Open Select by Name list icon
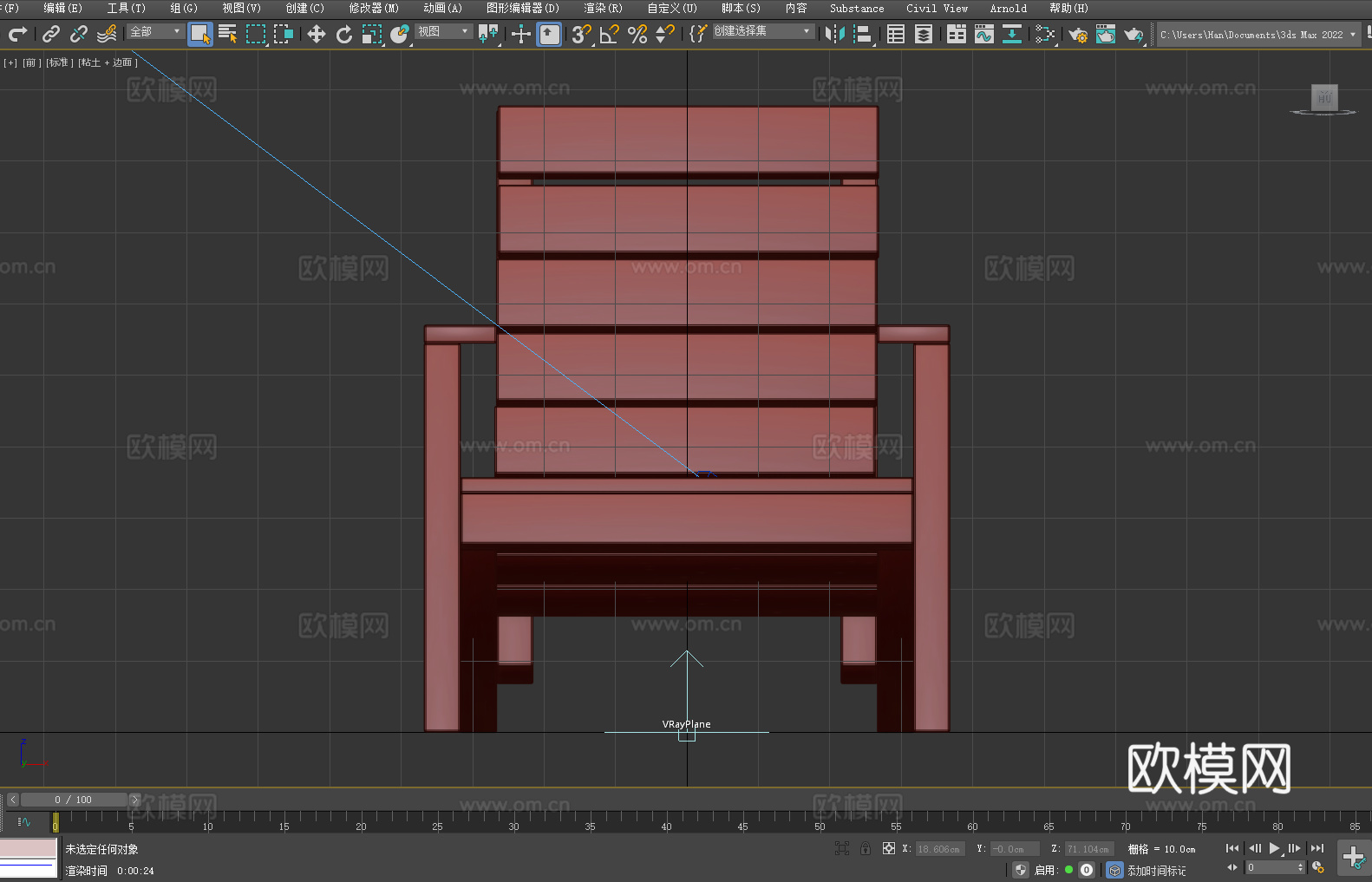Screen dimensions: 1372x882 tap(228, 34)
